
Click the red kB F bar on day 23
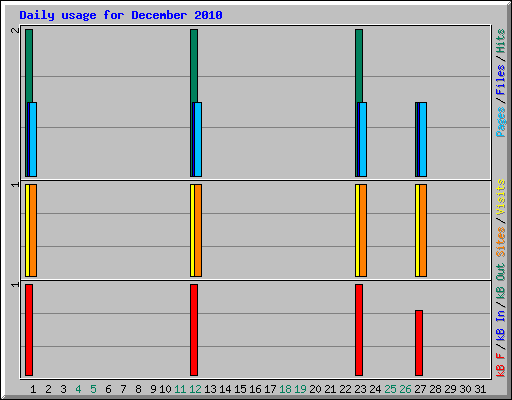(359, 330)
